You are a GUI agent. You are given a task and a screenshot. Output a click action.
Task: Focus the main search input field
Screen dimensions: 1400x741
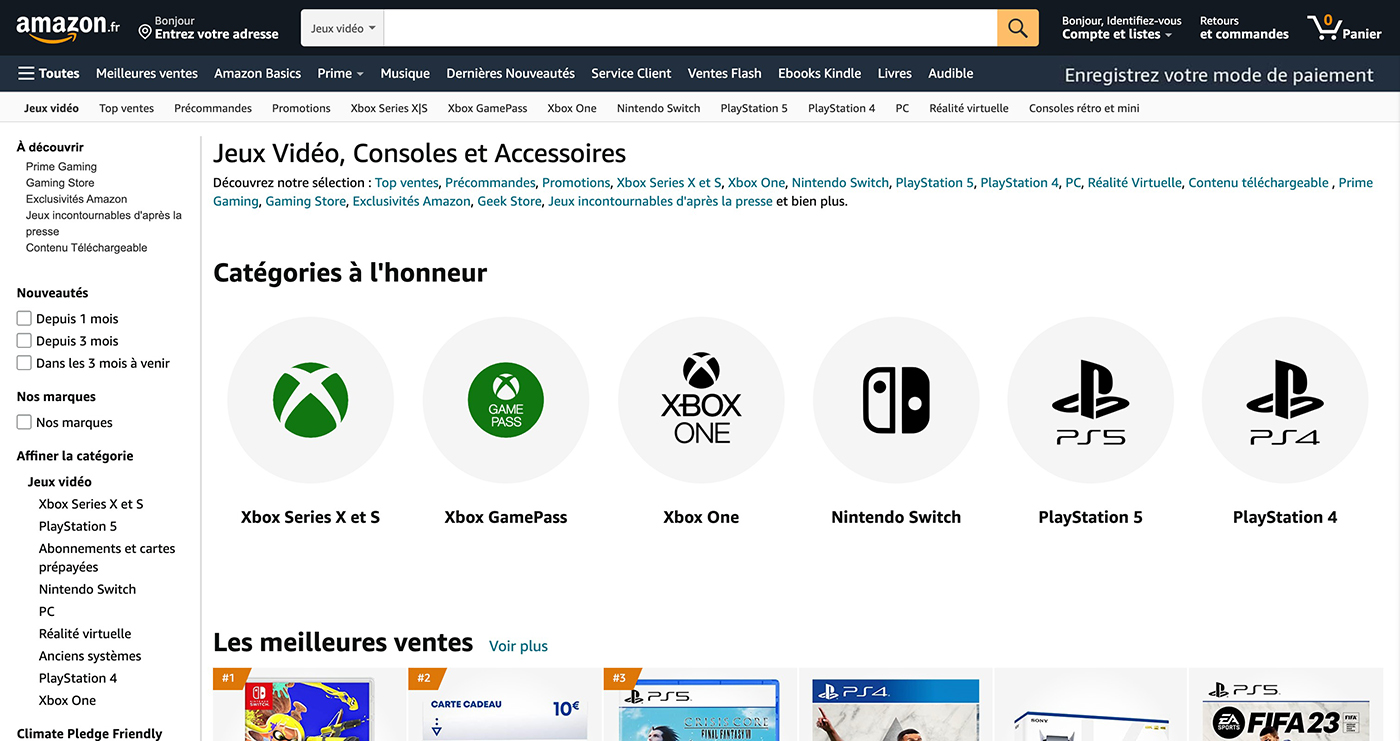(x=690, y=28)
